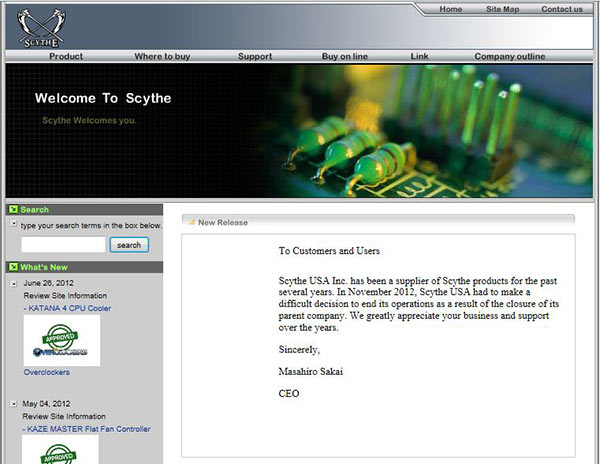Click the arrow icon beside New Release heading
This screenshot has height=464, width=600.
[191, 222]
